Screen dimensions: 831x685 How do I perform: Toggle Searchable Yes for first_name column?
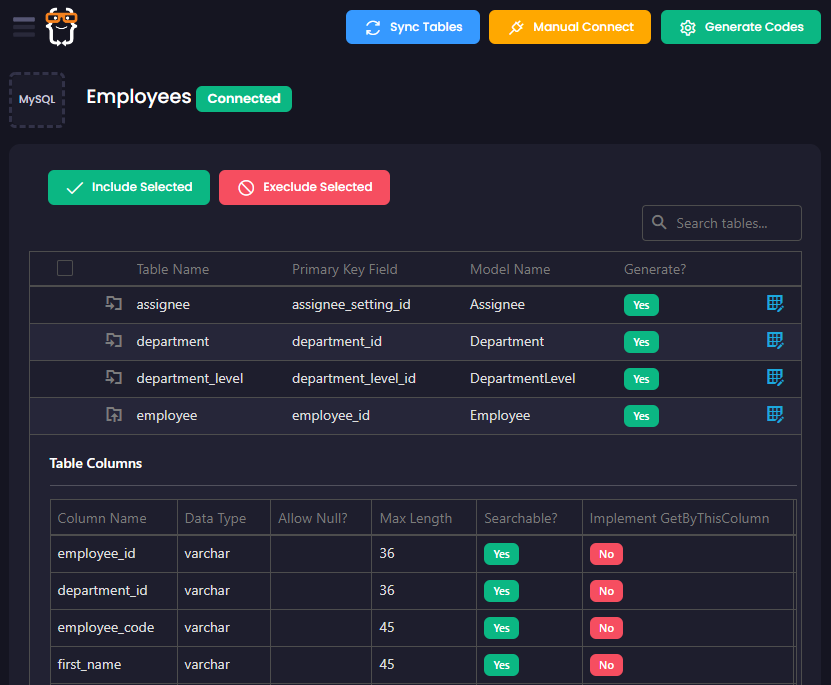point(501,665)
